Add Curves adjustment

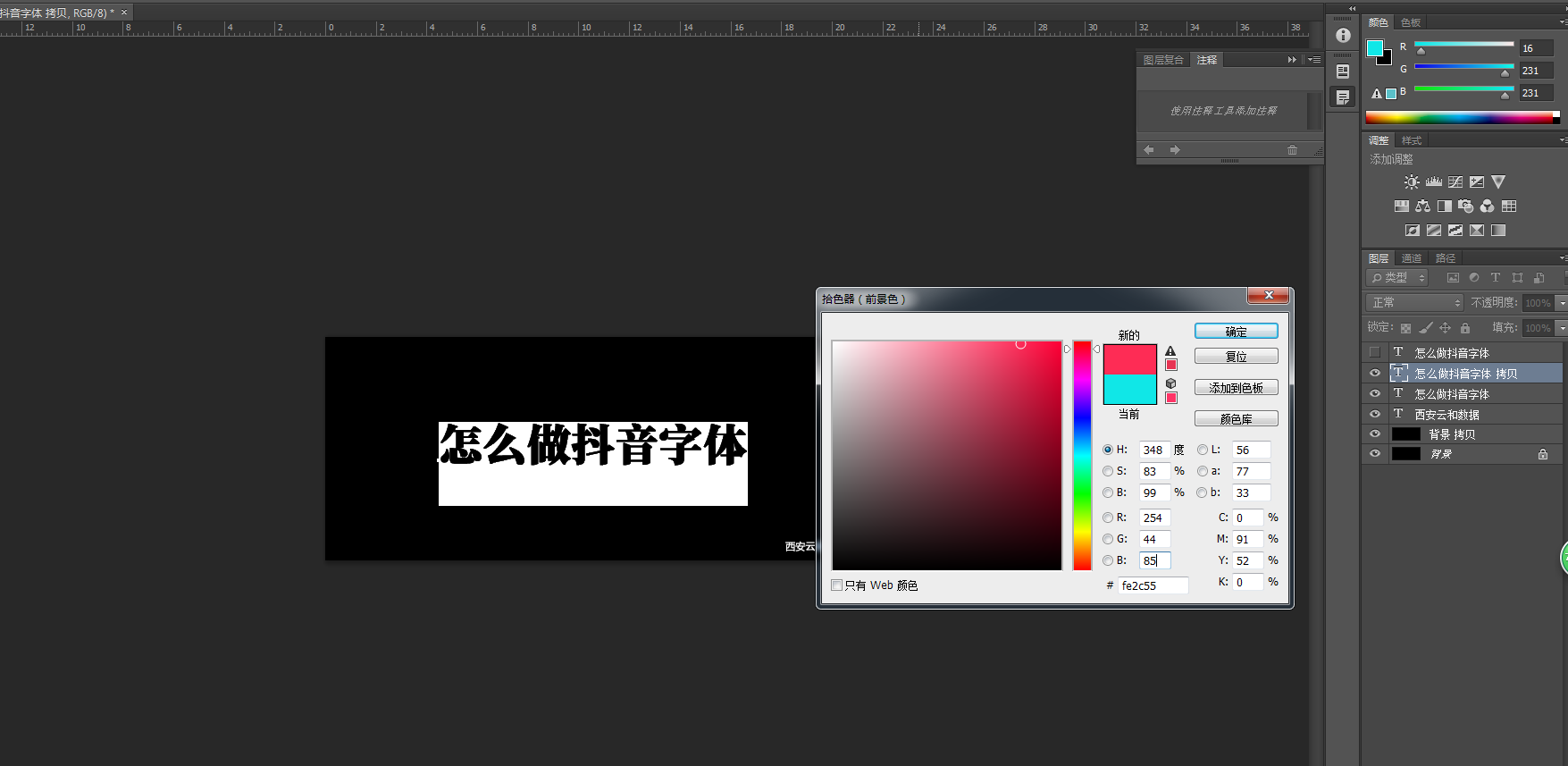pyautogui.click(x=1455, y=181)
